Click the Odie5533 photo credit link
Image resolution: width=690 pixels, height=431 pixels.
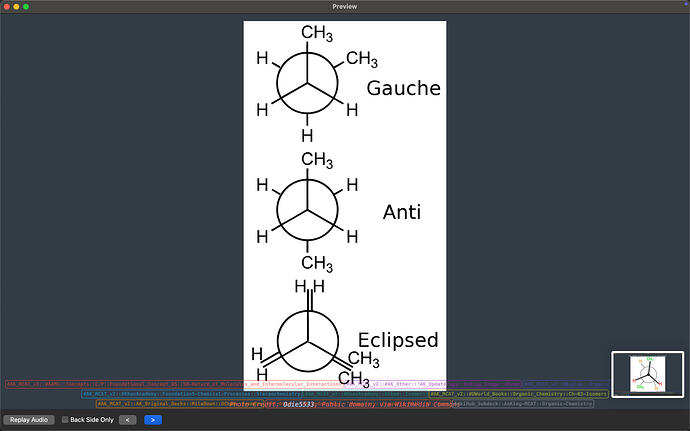pyautogui.click(x=298, y=404)
